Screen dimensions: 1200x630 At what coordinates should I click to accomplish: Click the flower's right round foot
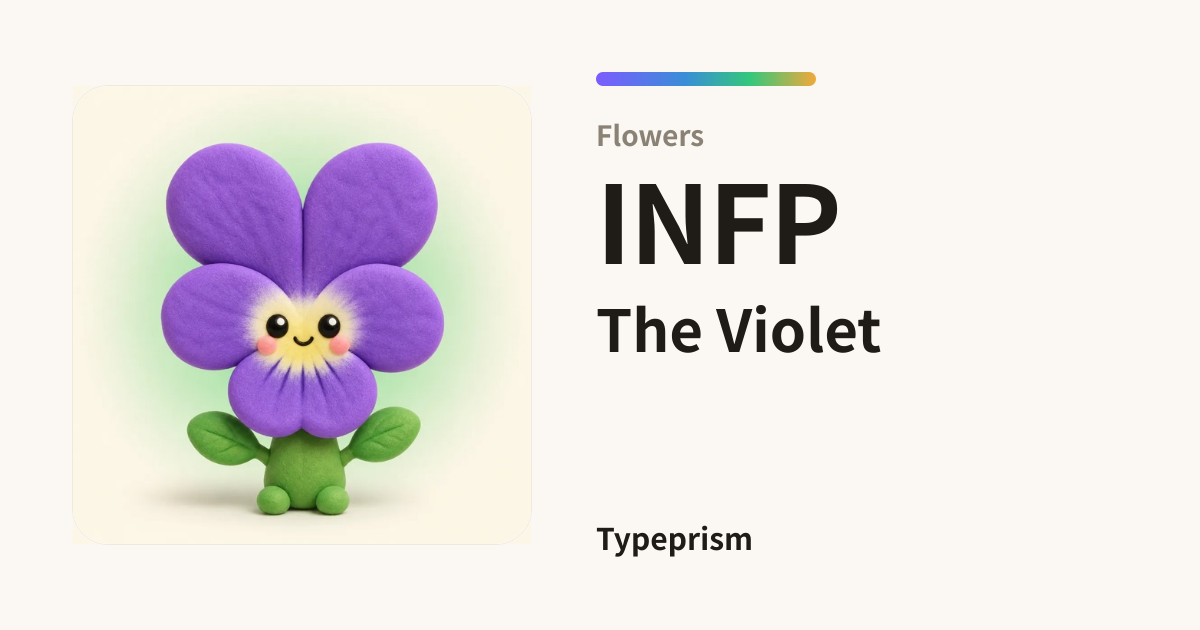pyautogui.click(x=331, y=500)
